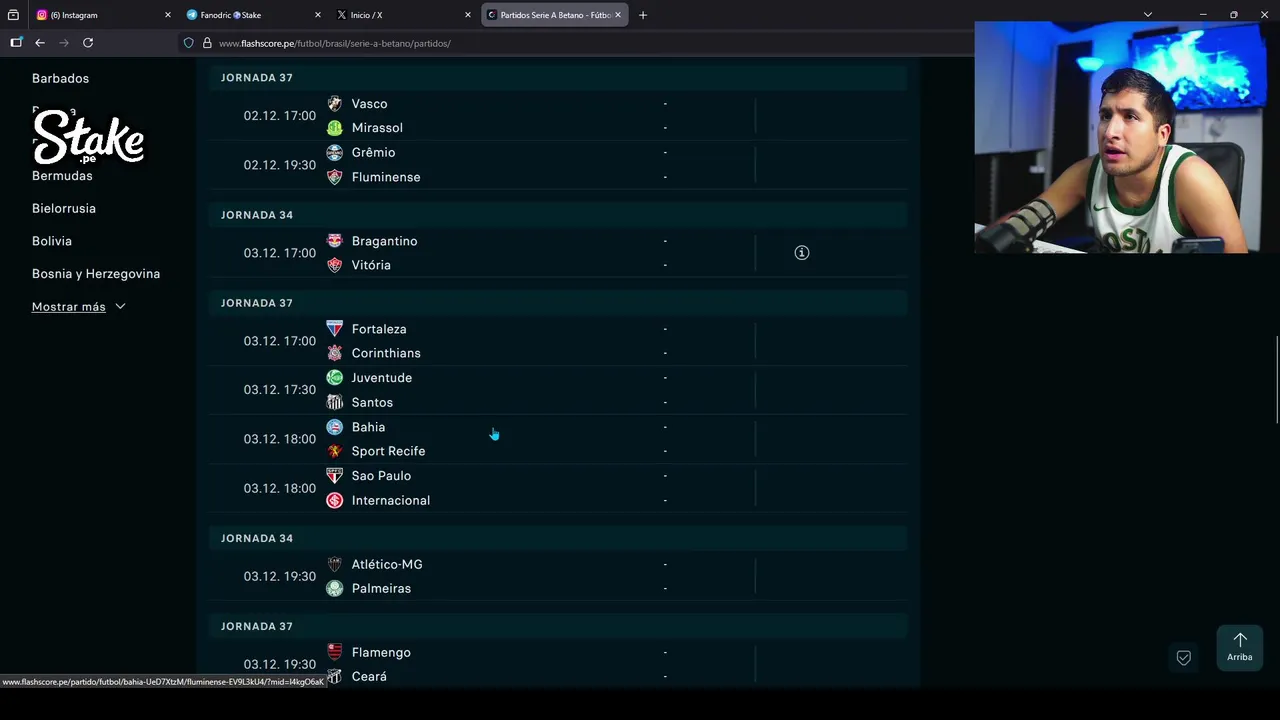Click the Santos team crest icon

[x=335, y=402]
